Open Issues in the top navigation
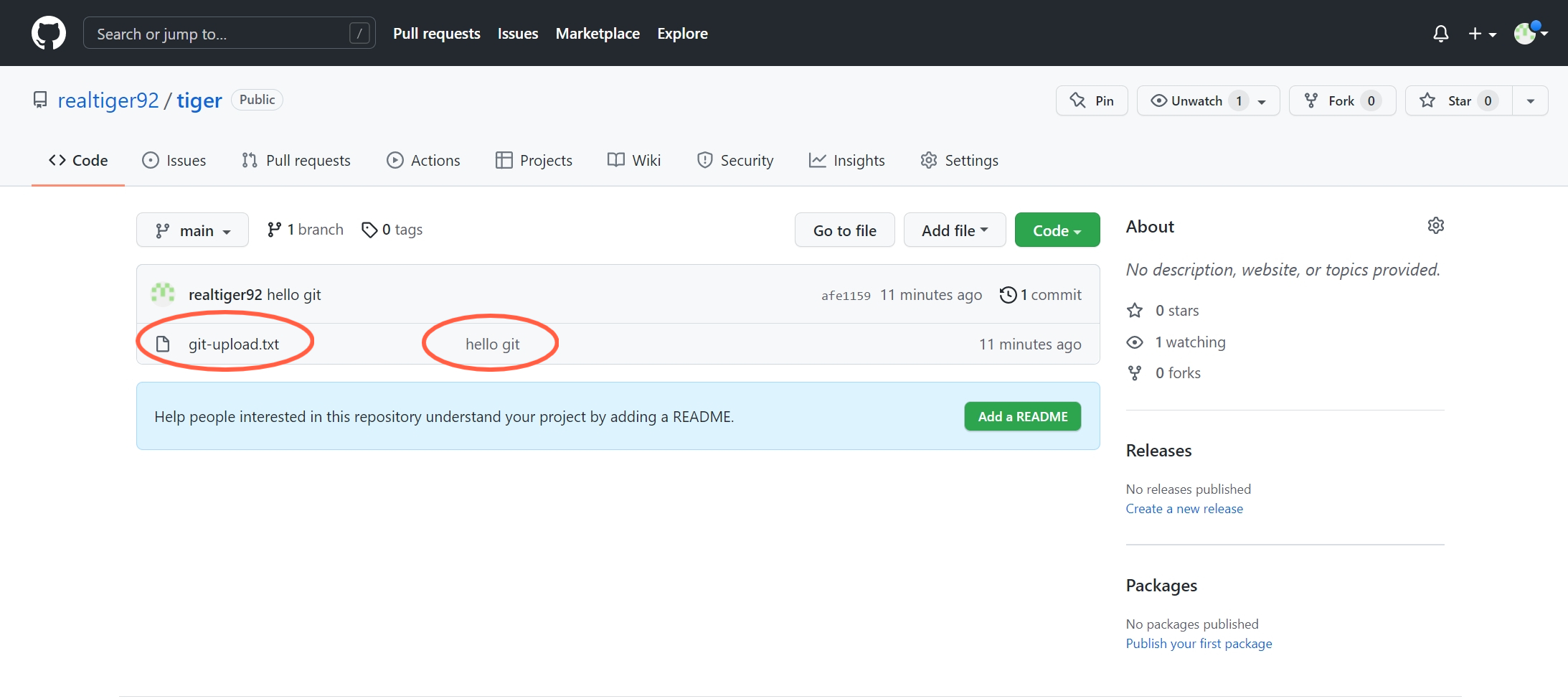The width and height of the screenshot is (1568, 699). click(x=518, y=33)
